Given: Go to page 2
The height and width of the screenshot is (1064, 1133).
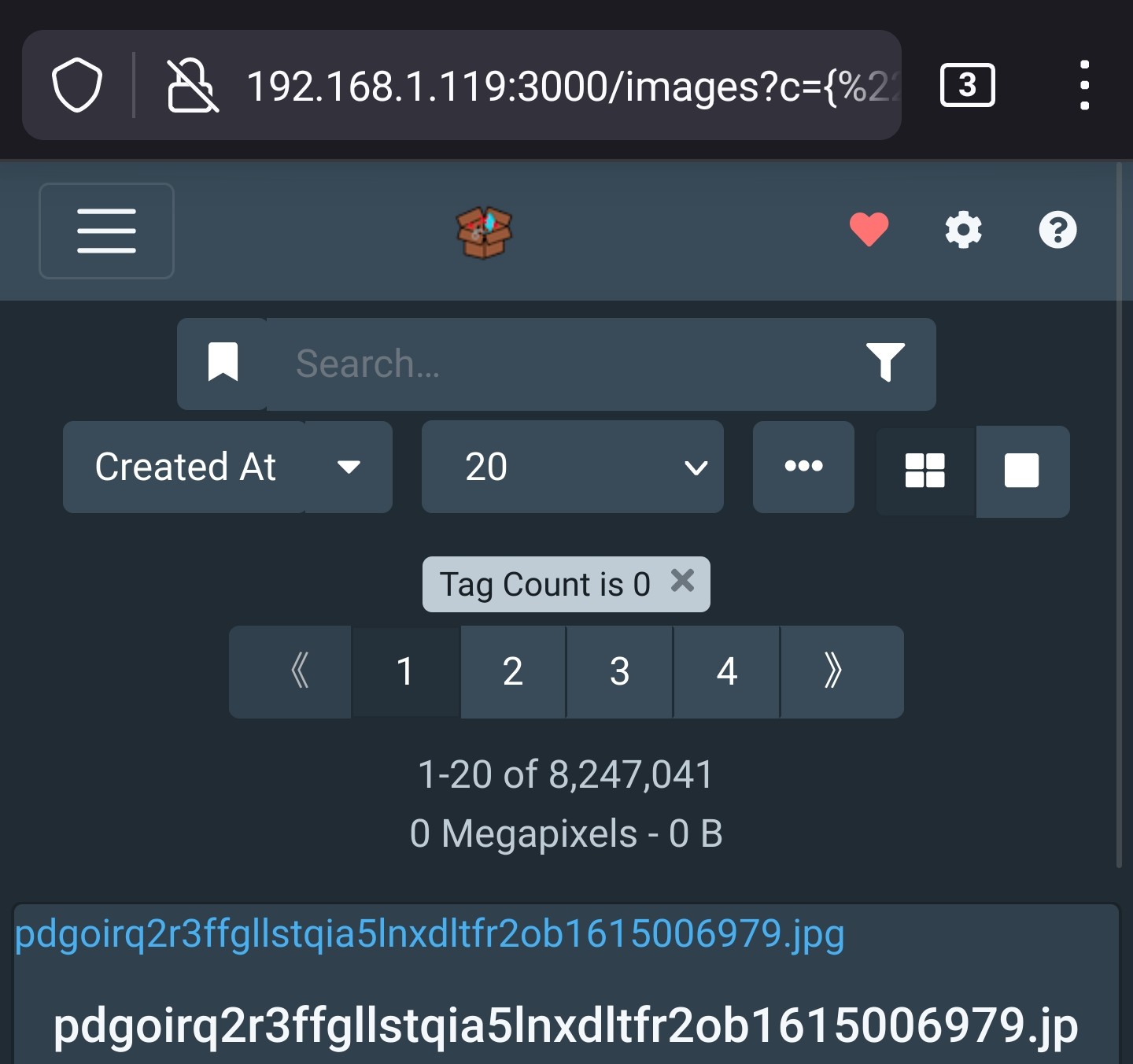Looking at the screenshot, I should tap(512, 671).
